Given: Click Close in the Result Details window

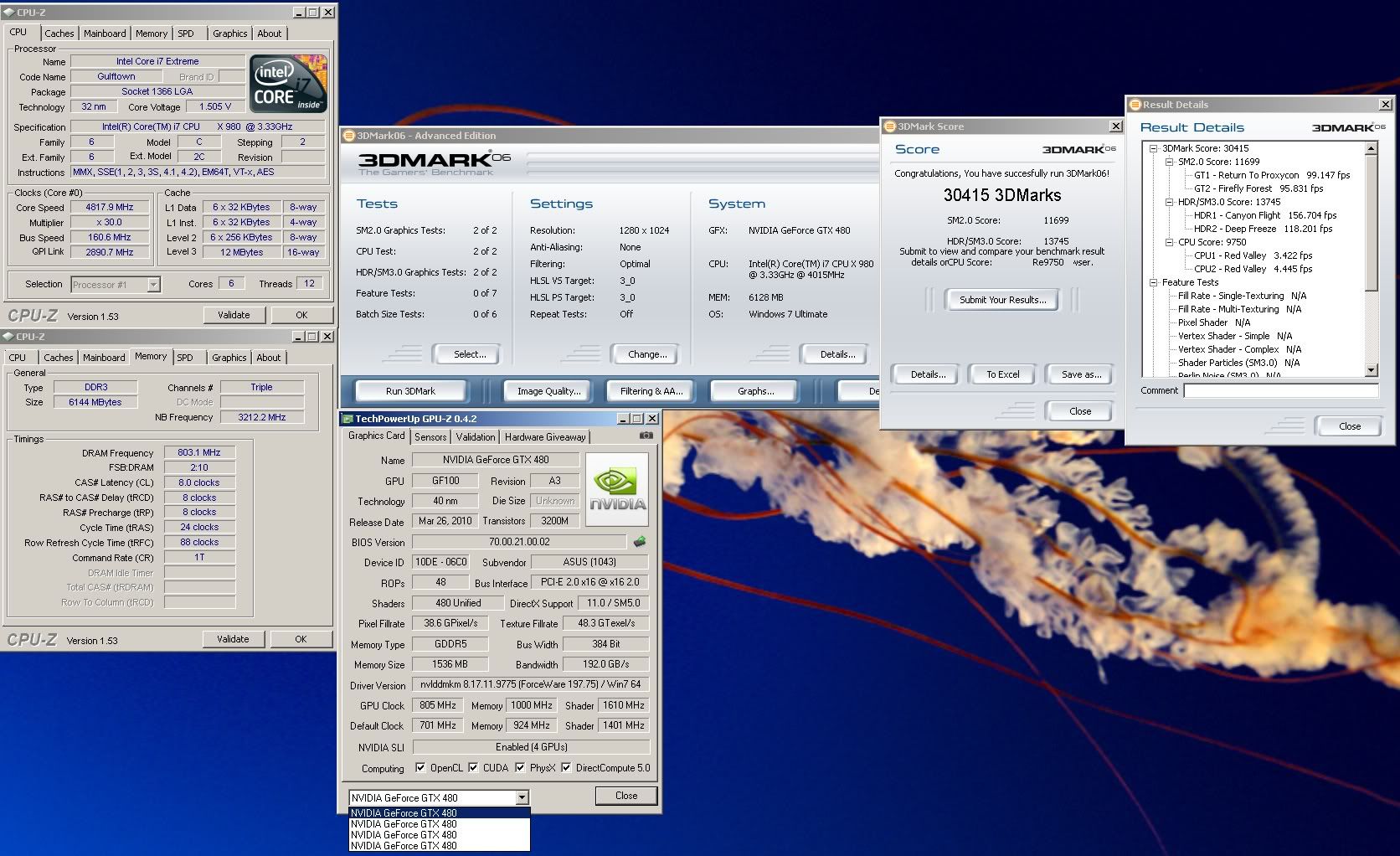Looking at the screenshot, I should pyautogui.click(x=1350, y=426).
